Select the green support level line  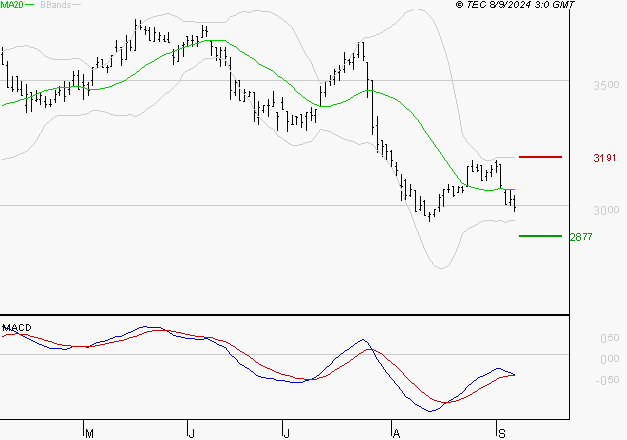point(540,236)
